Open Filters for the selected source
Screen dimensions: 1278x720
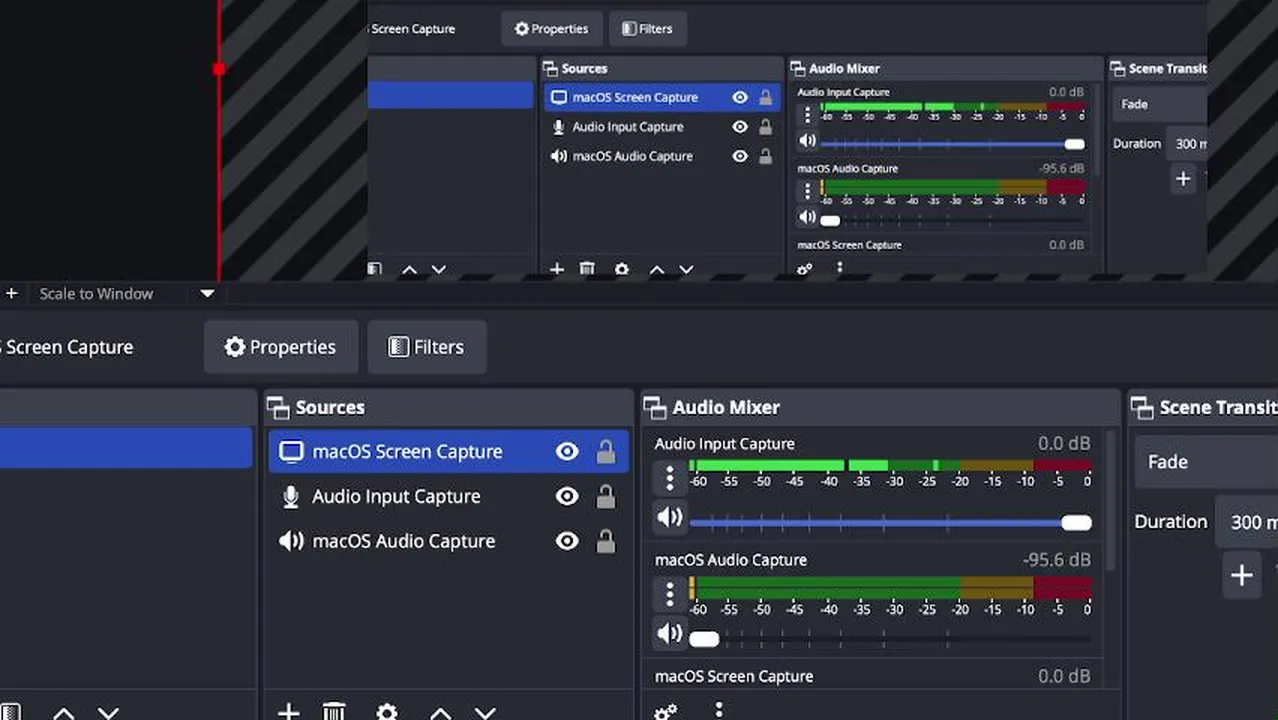tap(427, 347)
